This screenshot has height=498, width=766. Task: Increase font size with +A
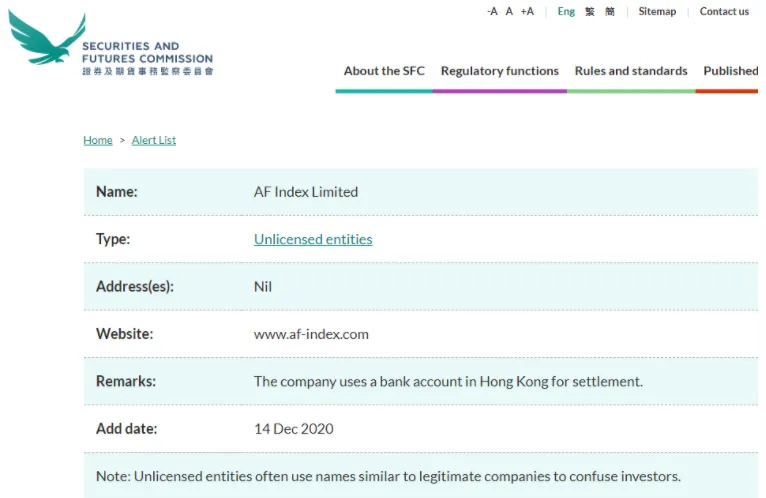527,11
